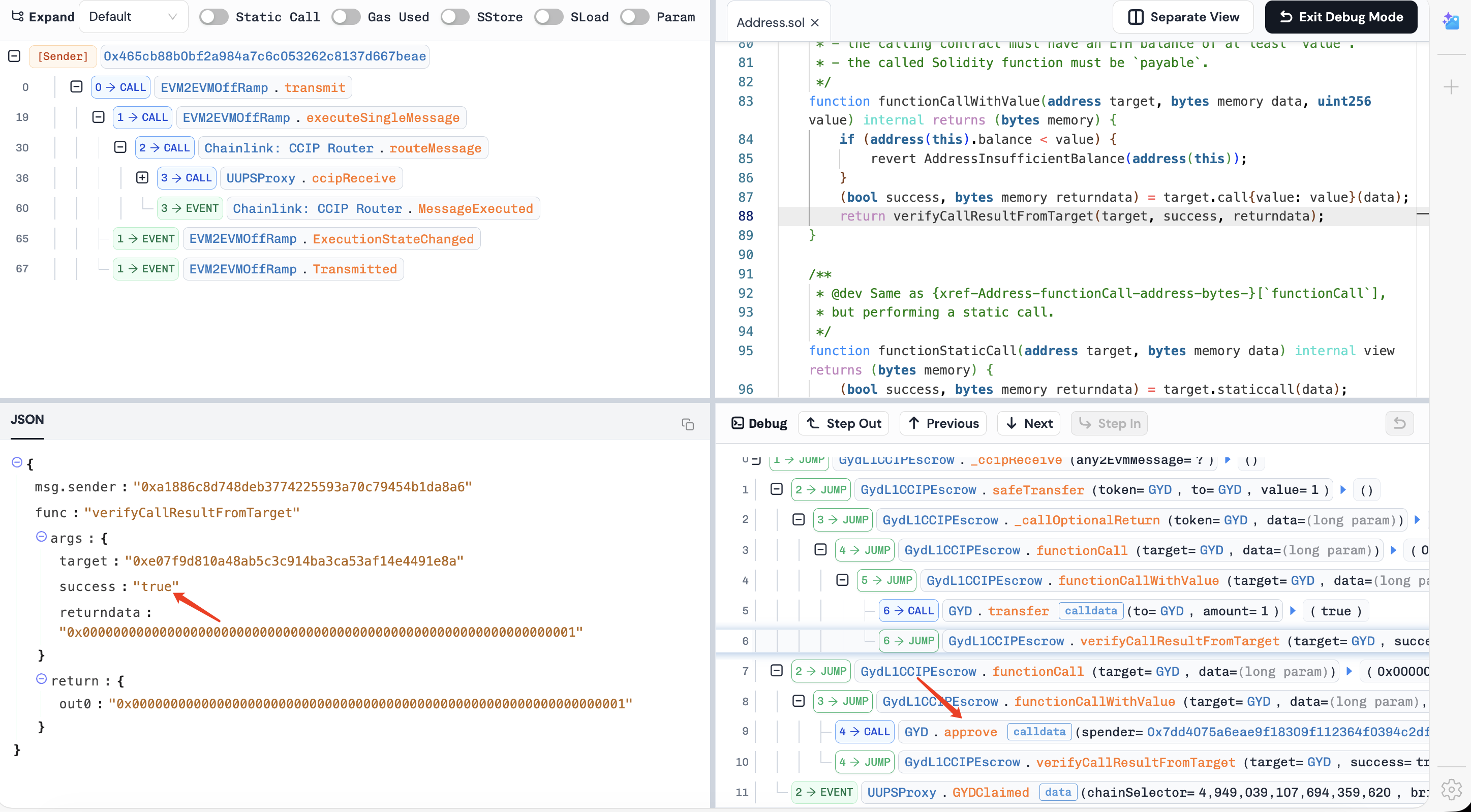Expand the UUPSProxy ccipReceive call node

coord(142,177)
